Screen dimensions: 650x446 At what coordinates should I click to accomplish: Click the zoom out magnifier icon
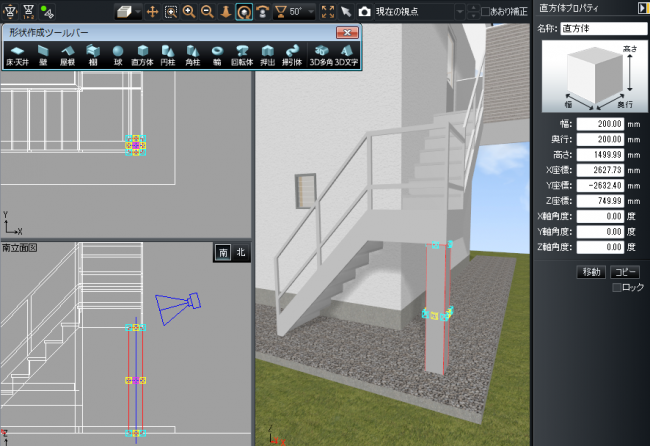coord(206,11)
